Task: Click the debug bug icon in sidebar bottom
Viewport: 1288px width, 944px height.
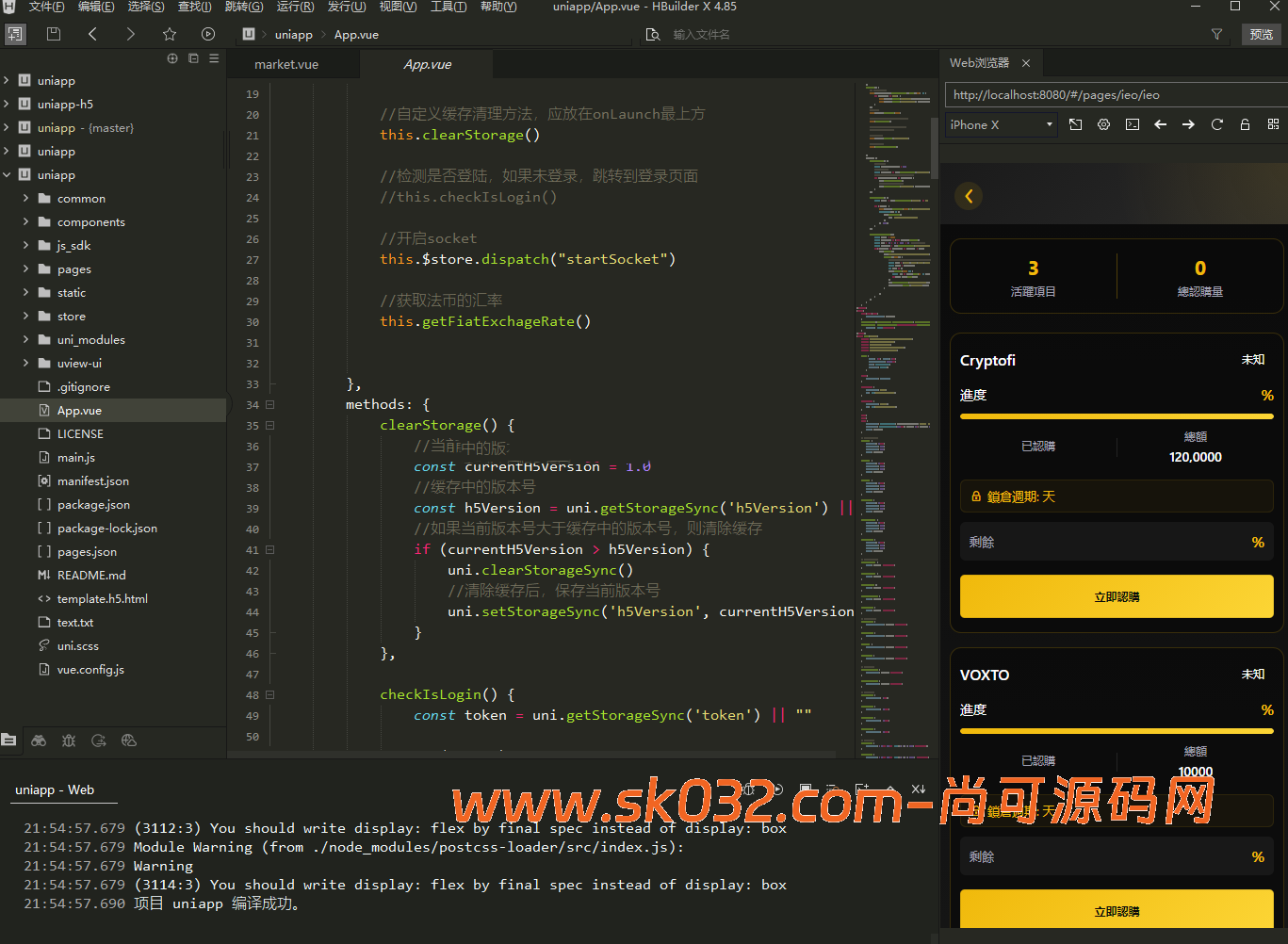Action: pos(69,741)
